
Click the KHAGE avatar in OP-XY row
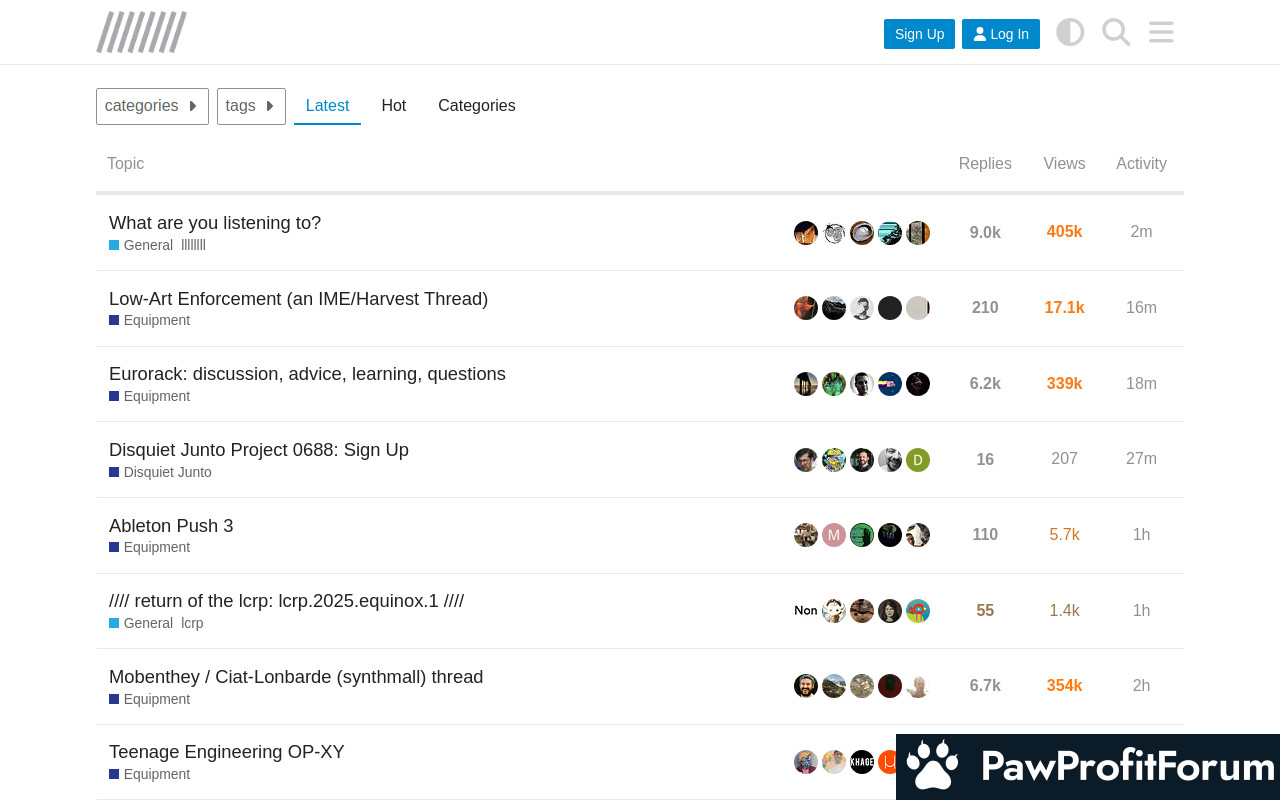862,762
